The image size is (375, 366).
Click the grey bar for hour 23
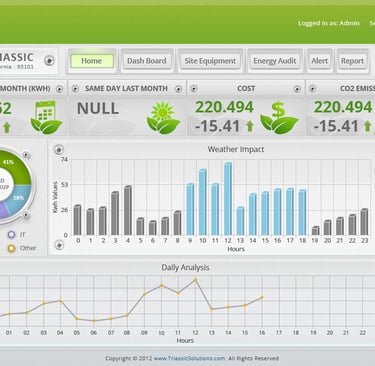[364, 222]
